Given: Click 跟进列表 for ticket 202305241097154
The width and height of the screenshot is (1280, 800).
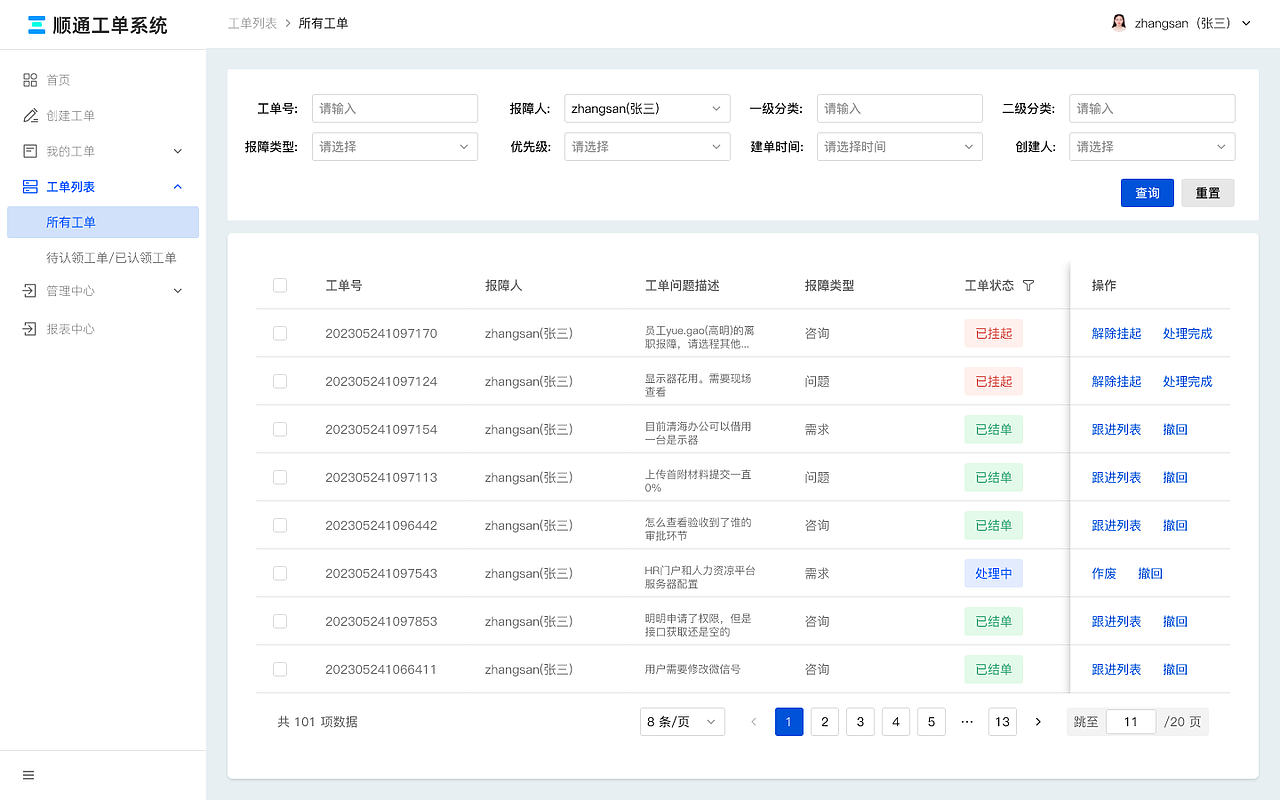Looking at the screenshot, I should [1116, 430].
